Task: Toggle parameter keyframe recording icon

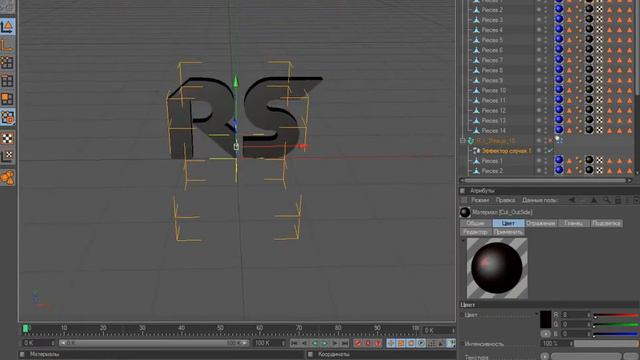Action: [x=421, y=343]
